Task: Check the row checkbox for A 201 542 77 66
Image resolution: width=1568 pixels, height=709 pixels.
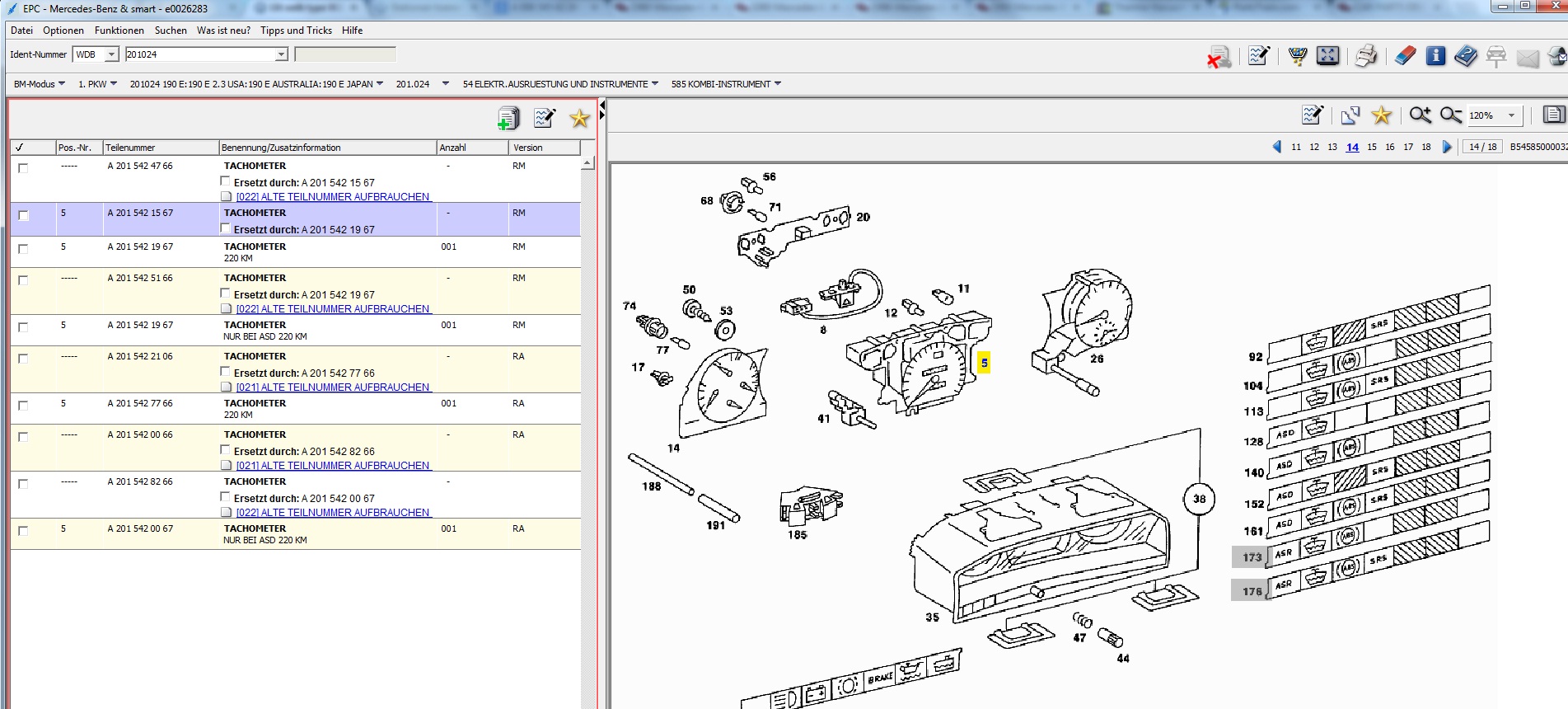Action: [23, 406]
